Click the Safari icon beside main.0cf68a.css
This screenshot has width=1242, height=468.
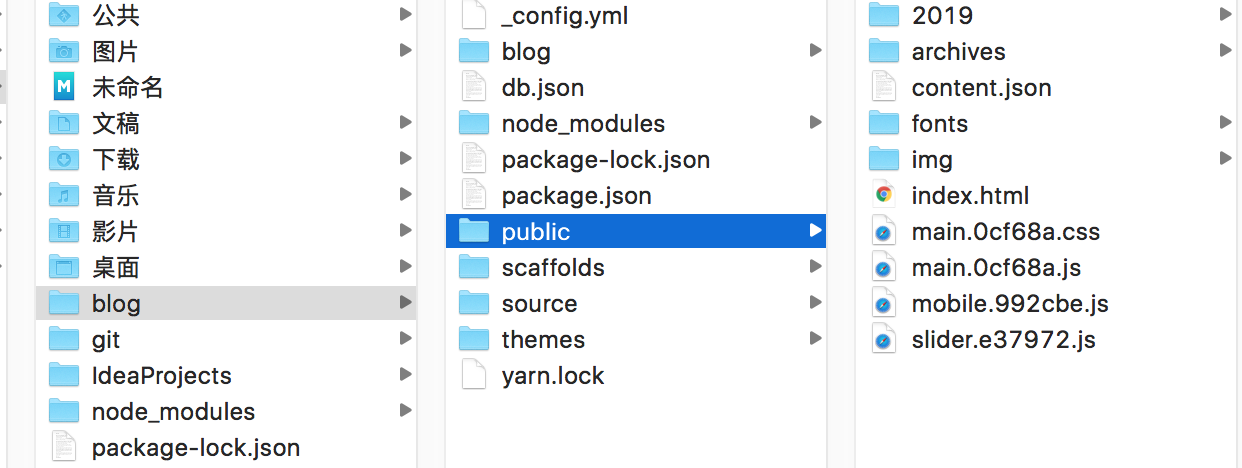coord(883,232)
